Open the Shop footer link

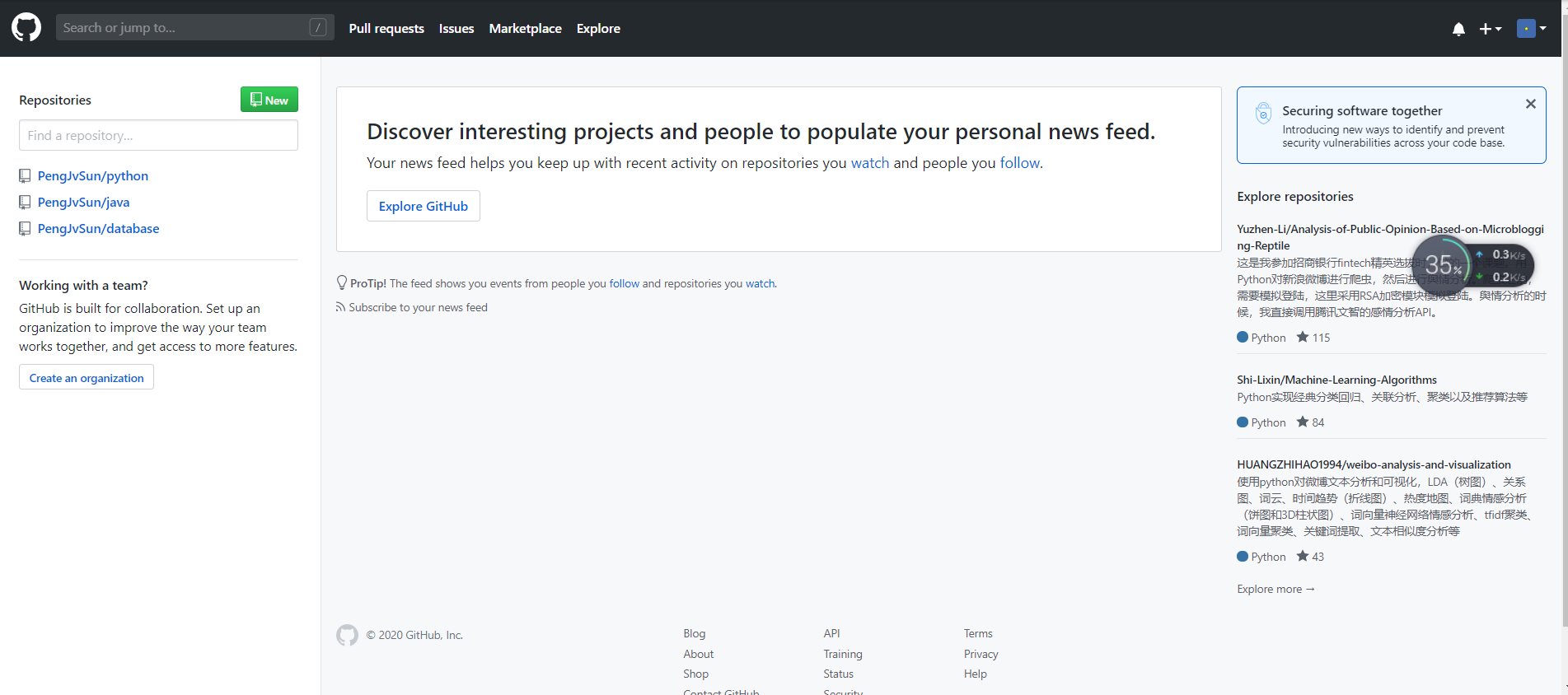pos(695,674)
